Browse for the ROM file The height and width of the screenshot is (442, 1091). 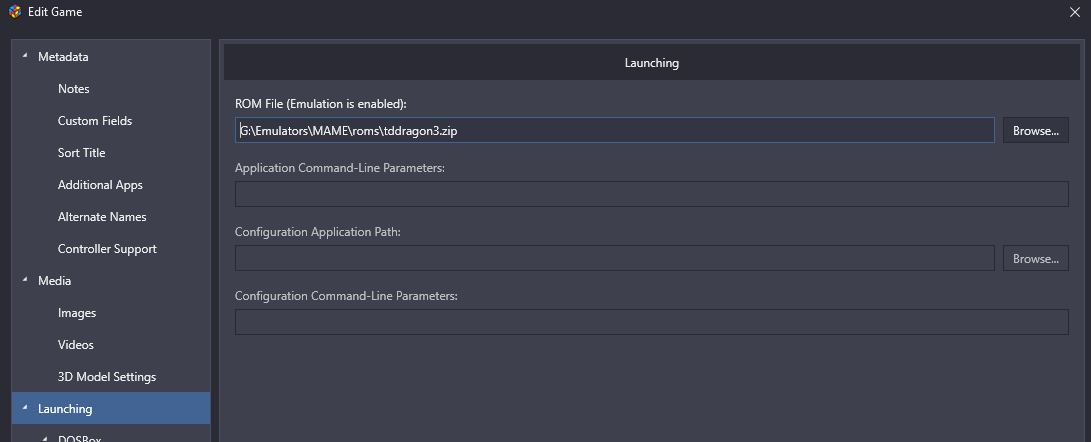[1035, 130]
